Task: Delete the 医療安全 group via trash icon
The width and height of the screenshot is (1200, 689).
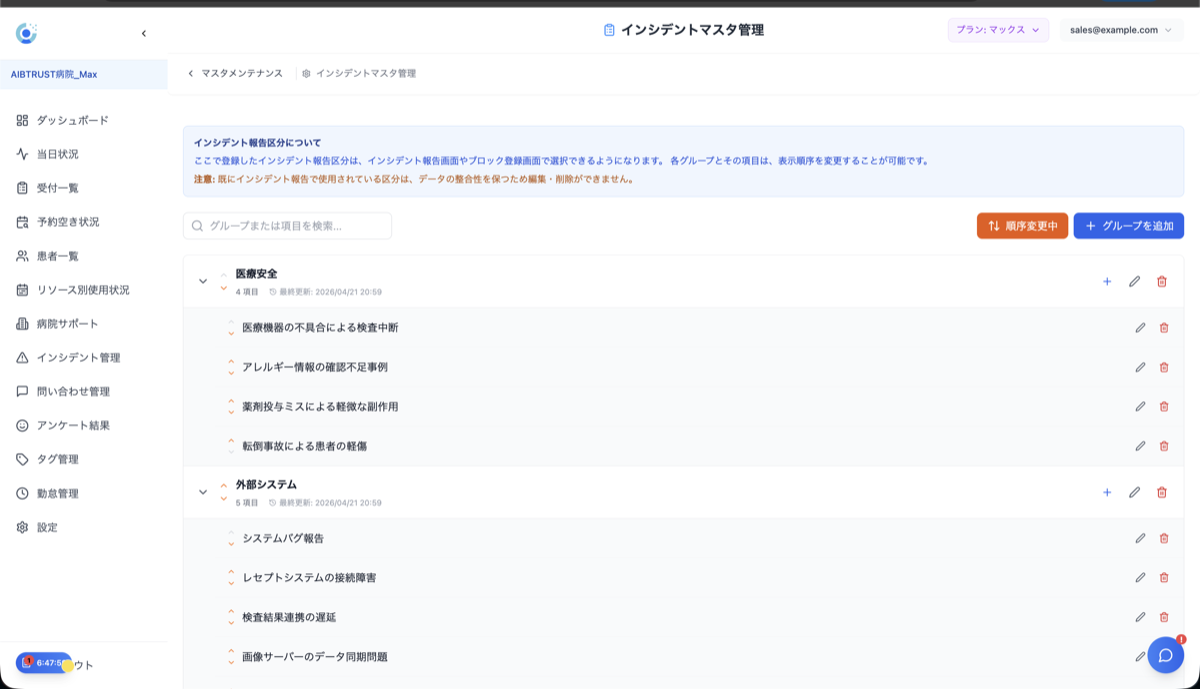Action: [x=1162, y=282]
